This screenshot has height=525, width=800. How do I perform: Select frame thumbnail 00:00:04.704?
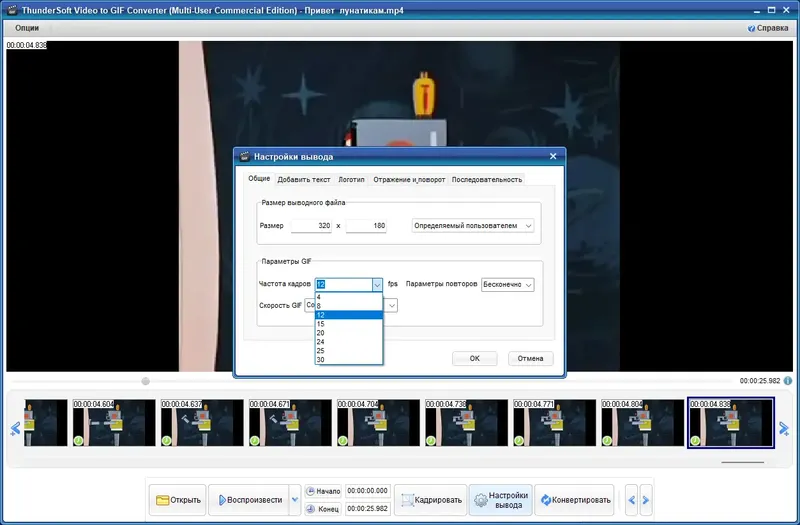[378, 422]
